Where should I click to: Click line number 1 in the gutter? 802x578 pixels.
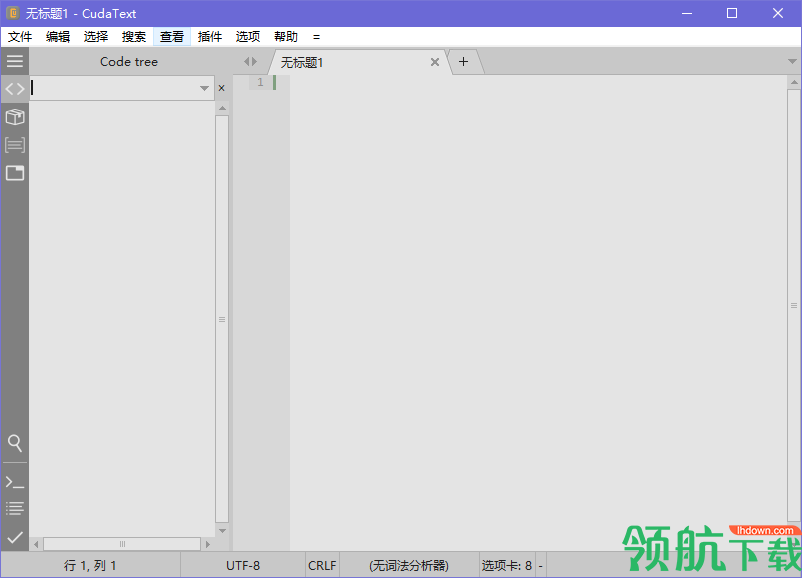260,82
